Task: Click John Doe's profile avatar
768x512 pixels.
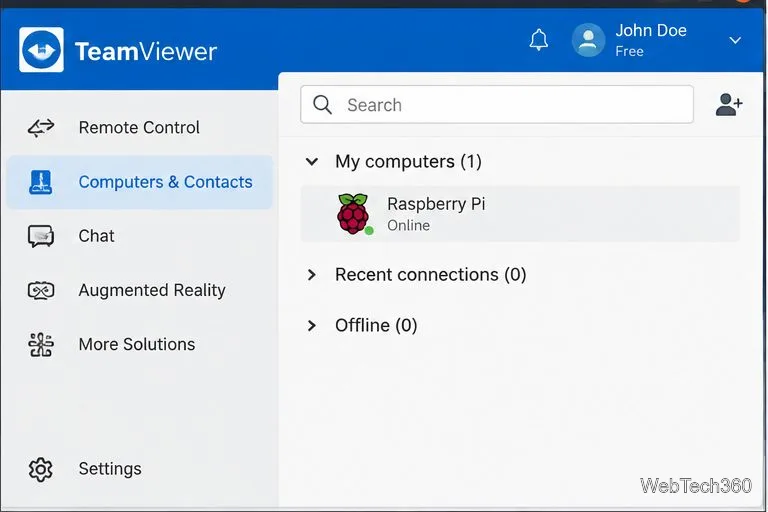Action: coord(588,40)
